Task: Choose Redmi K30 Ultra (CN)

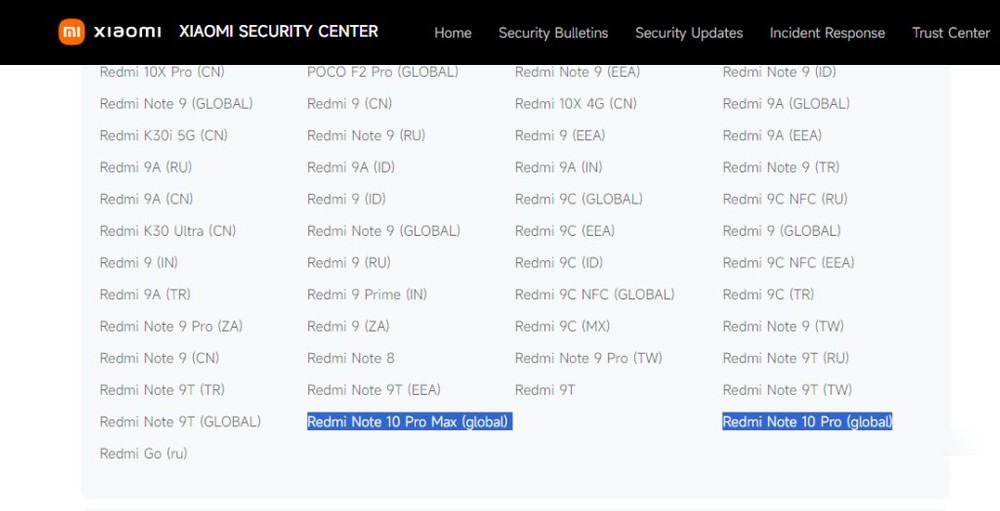Action: (168, 231)
